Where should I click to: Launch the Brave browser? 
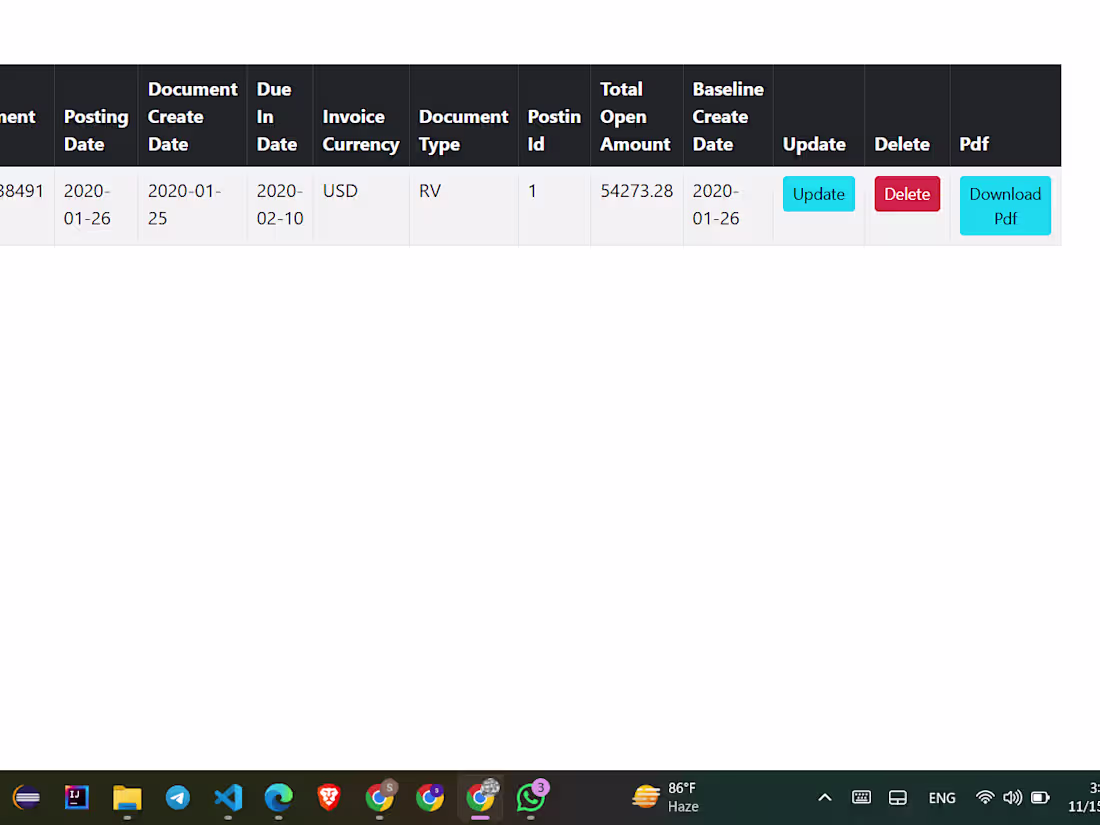pos(329,798)
